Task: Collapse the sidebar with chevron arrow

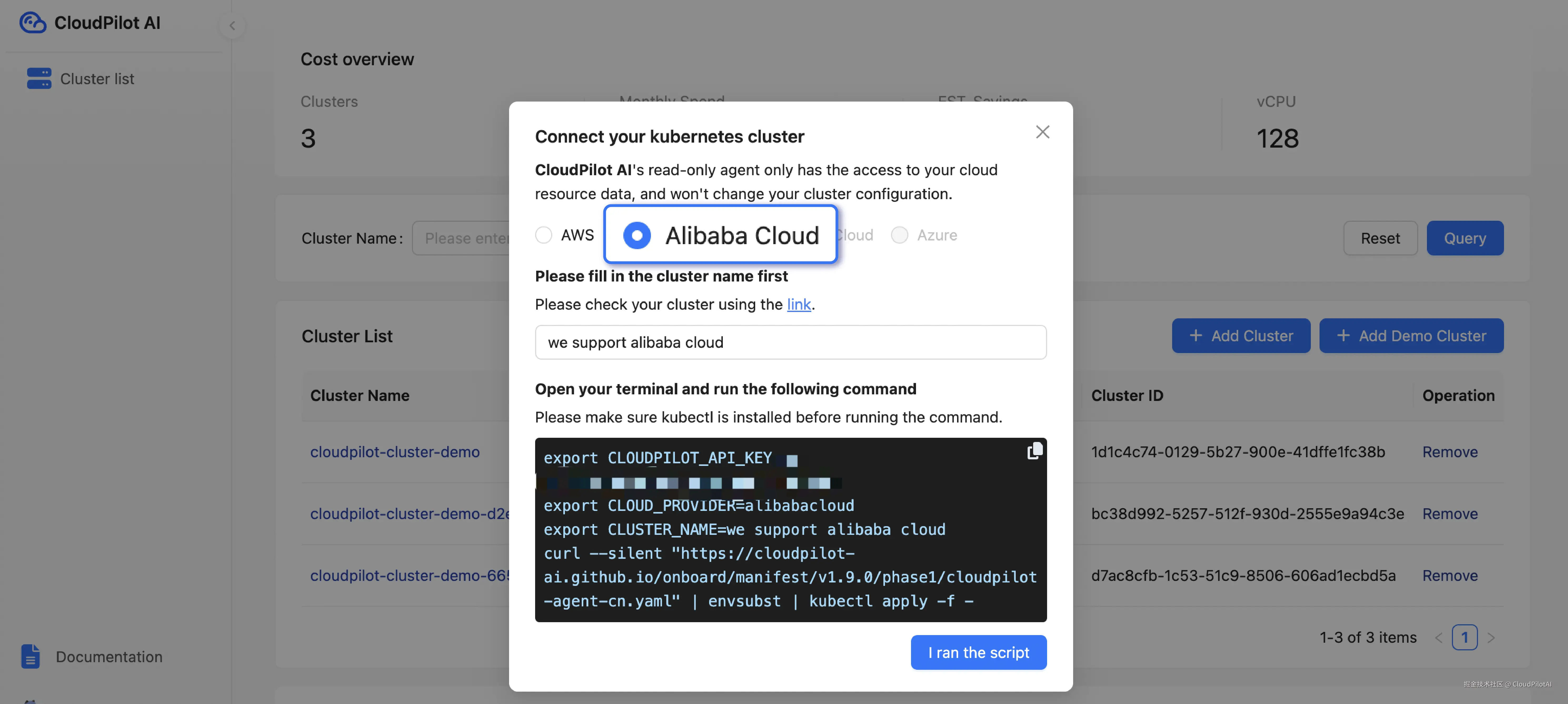Action: 232,26
